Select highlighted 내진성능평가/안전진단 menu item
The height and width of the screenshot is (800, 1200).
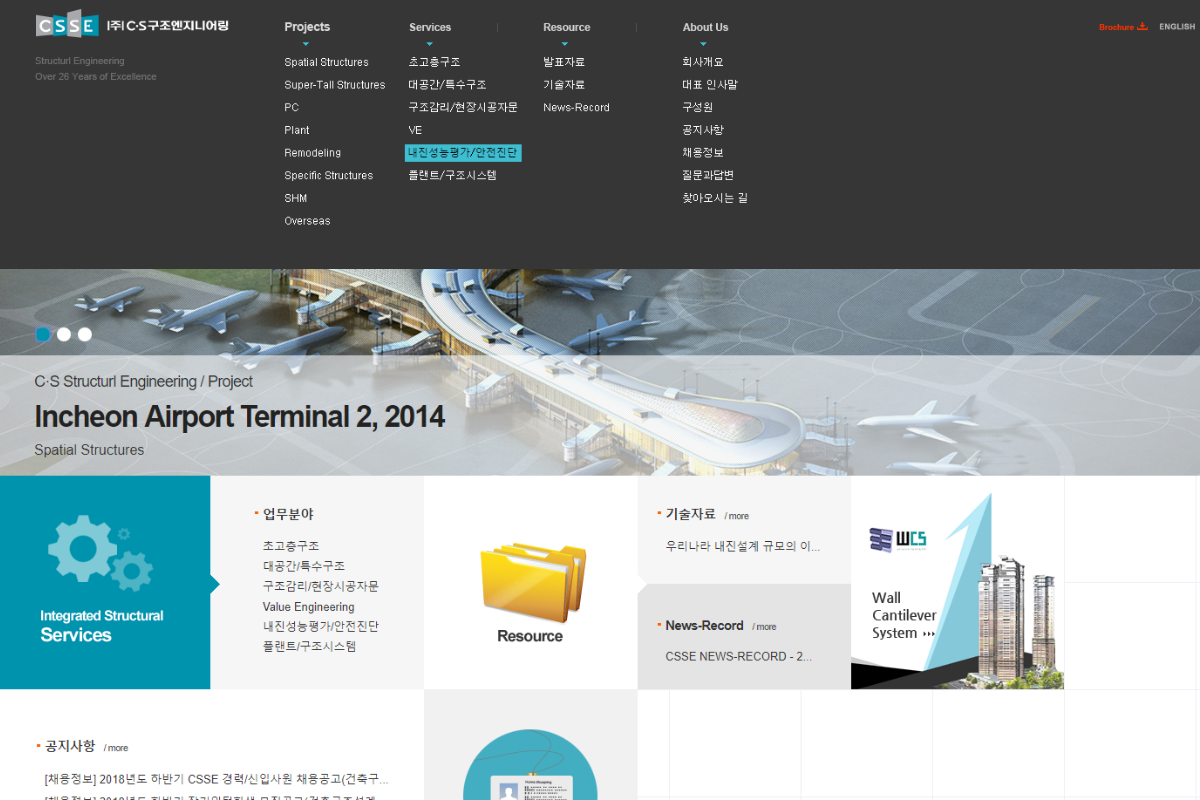[463, 153]
